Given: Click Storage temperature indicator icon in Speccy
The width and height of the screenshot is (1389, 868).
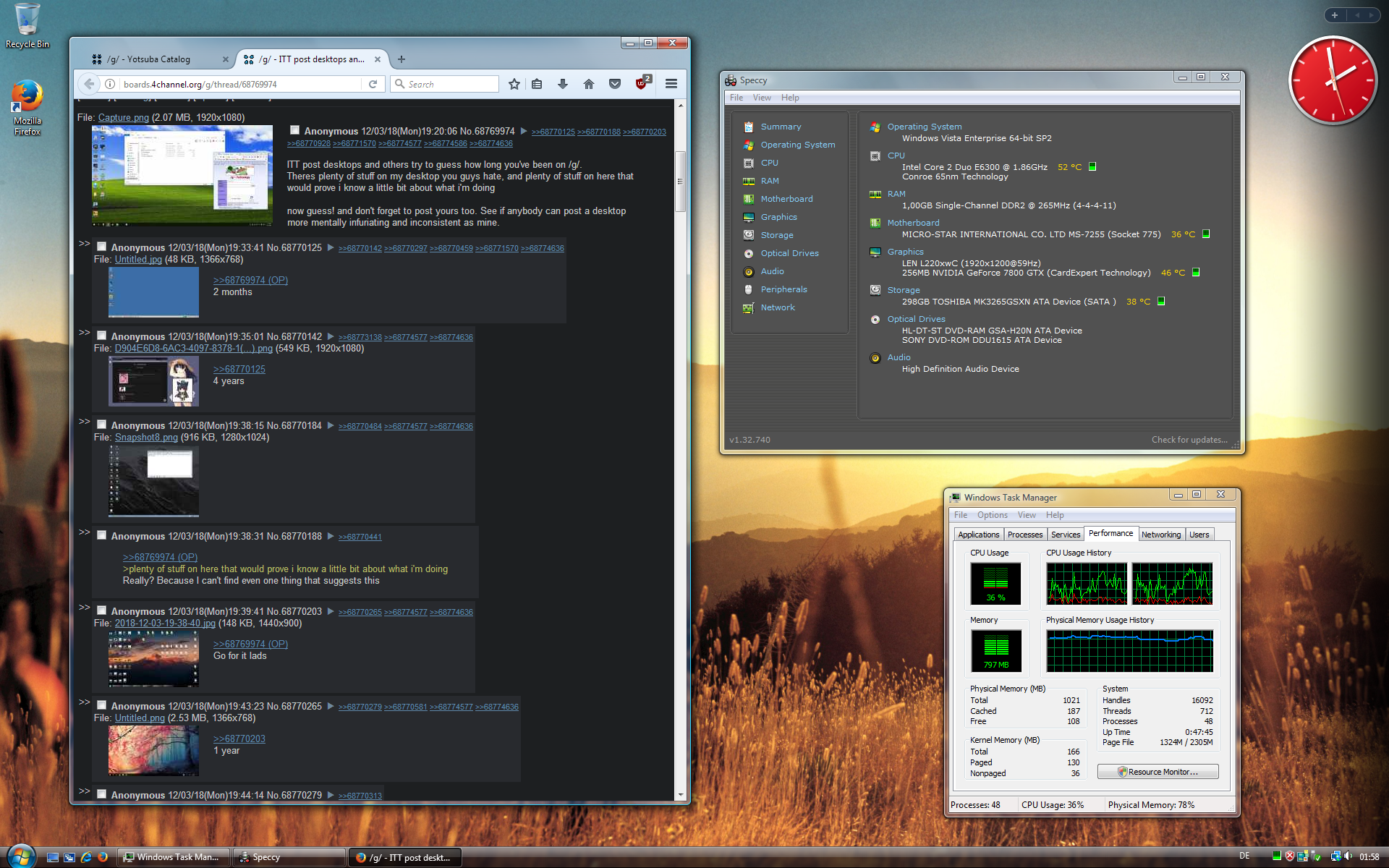Looking at the screenshot, I should tap(1161, 301).
